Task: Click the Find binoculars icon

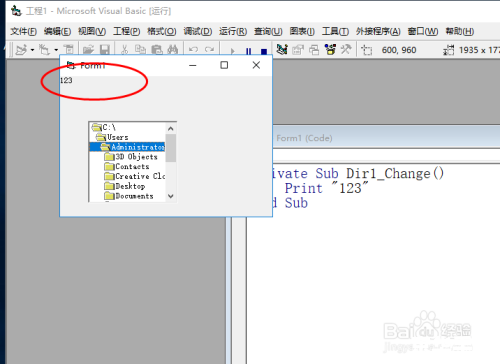Action: 173,50
